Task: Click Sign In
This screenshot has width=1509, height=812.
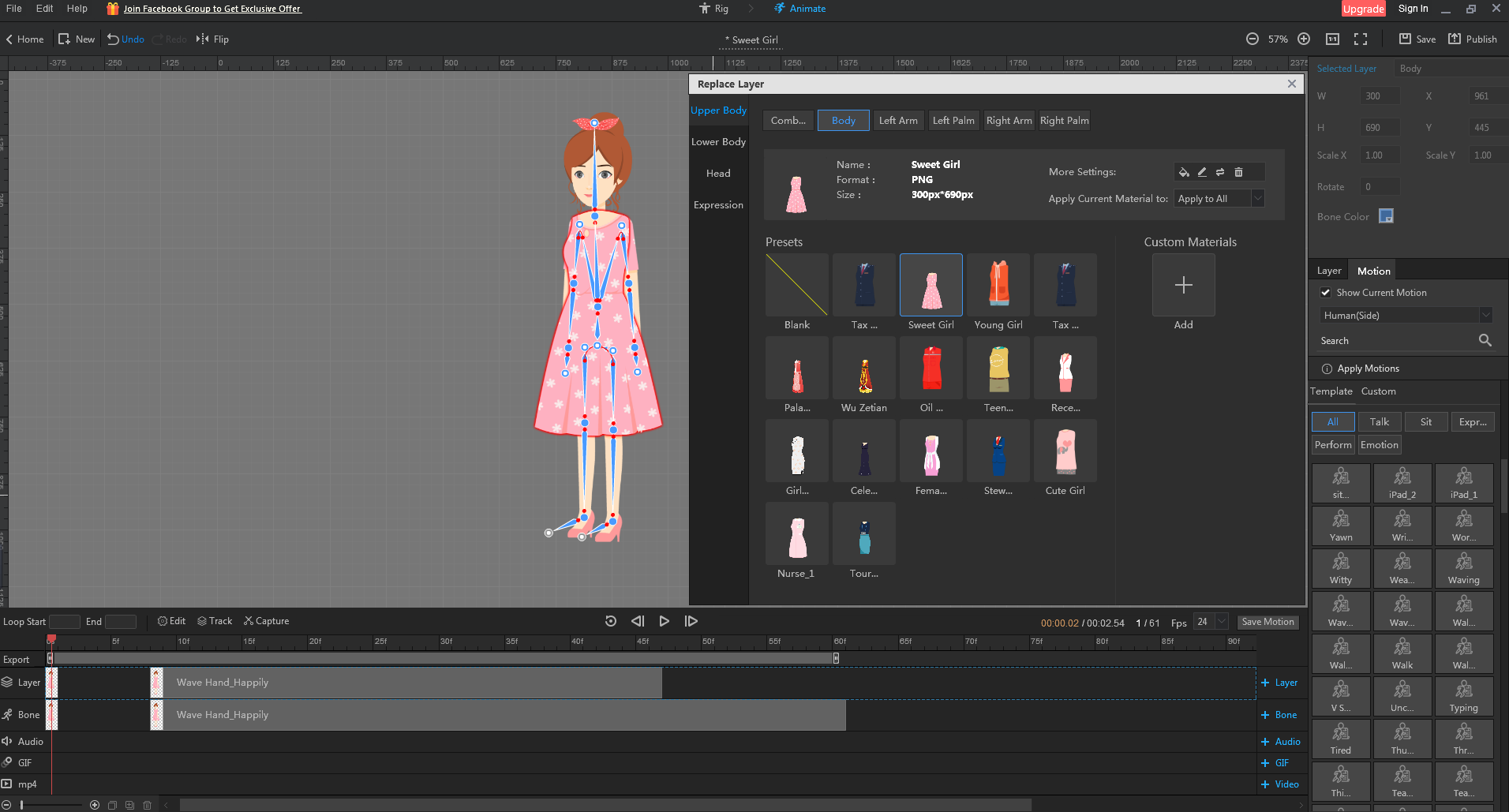Action: point(1413,9)
